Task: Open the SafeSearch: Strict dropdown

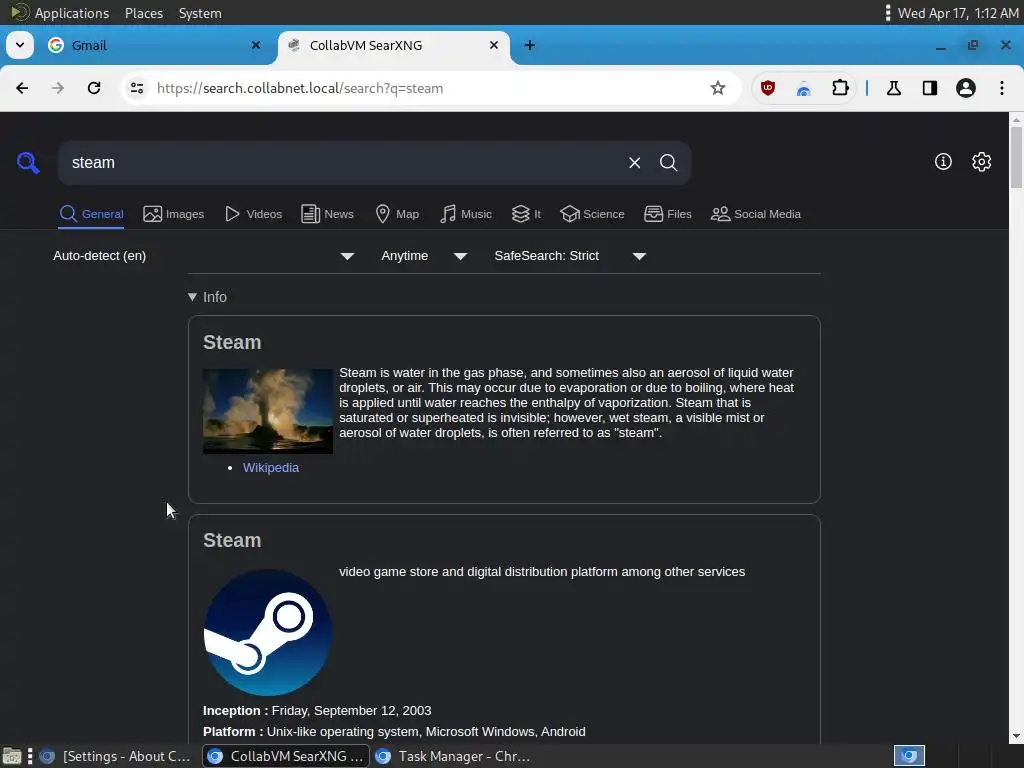Action: 569,256
